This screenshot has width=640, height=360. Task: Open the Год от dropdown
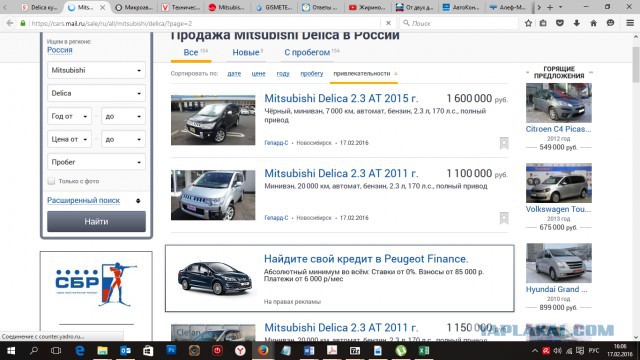[x=69, y=116]
